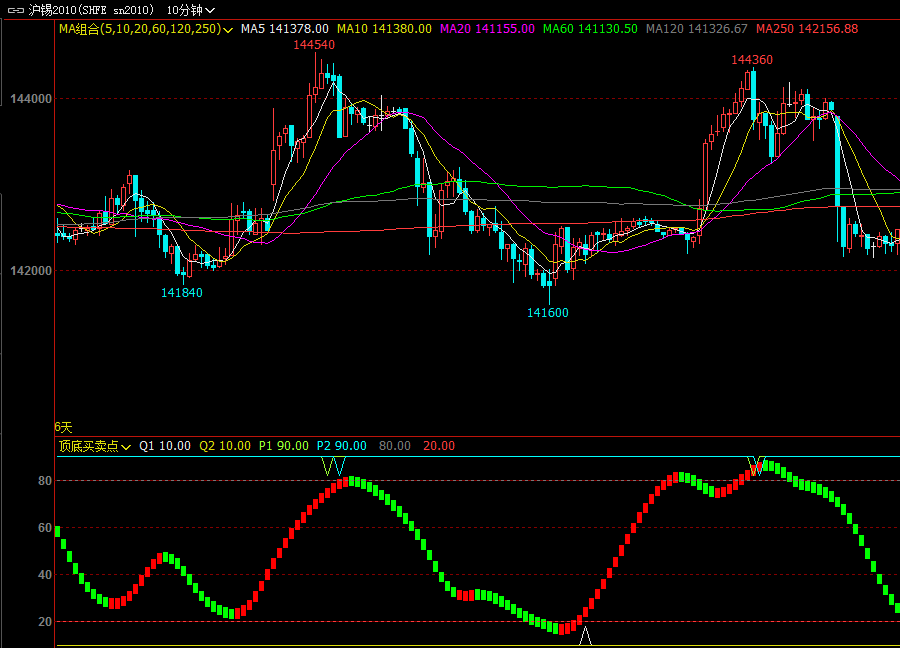
Task: Click the 144540 high price label
Action: pyautogui.click(x=314, y=45)
